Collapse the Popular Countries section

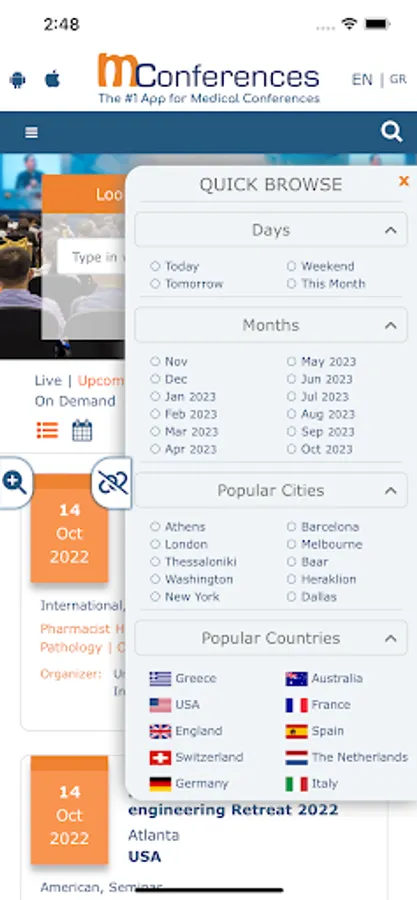tap(391, 638)
